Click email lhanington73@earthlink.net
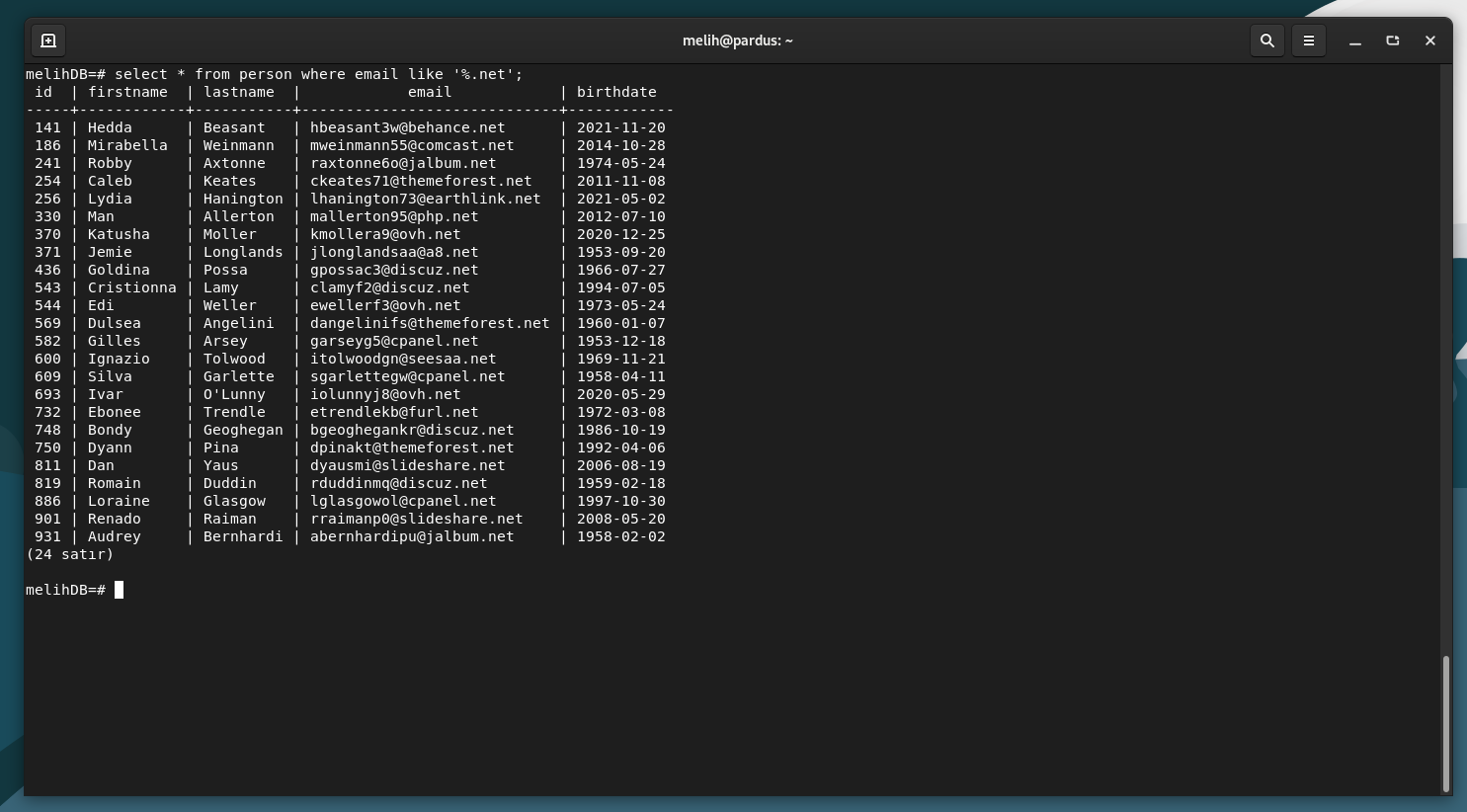Image resolution: width=1467 pixels, height=812 pixels. click(x=426, y=199)
